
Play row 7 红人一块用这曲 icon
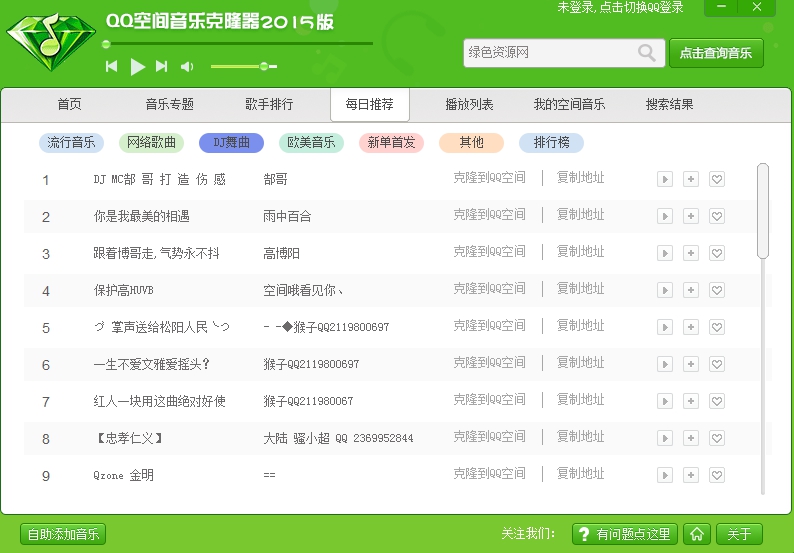665,401
